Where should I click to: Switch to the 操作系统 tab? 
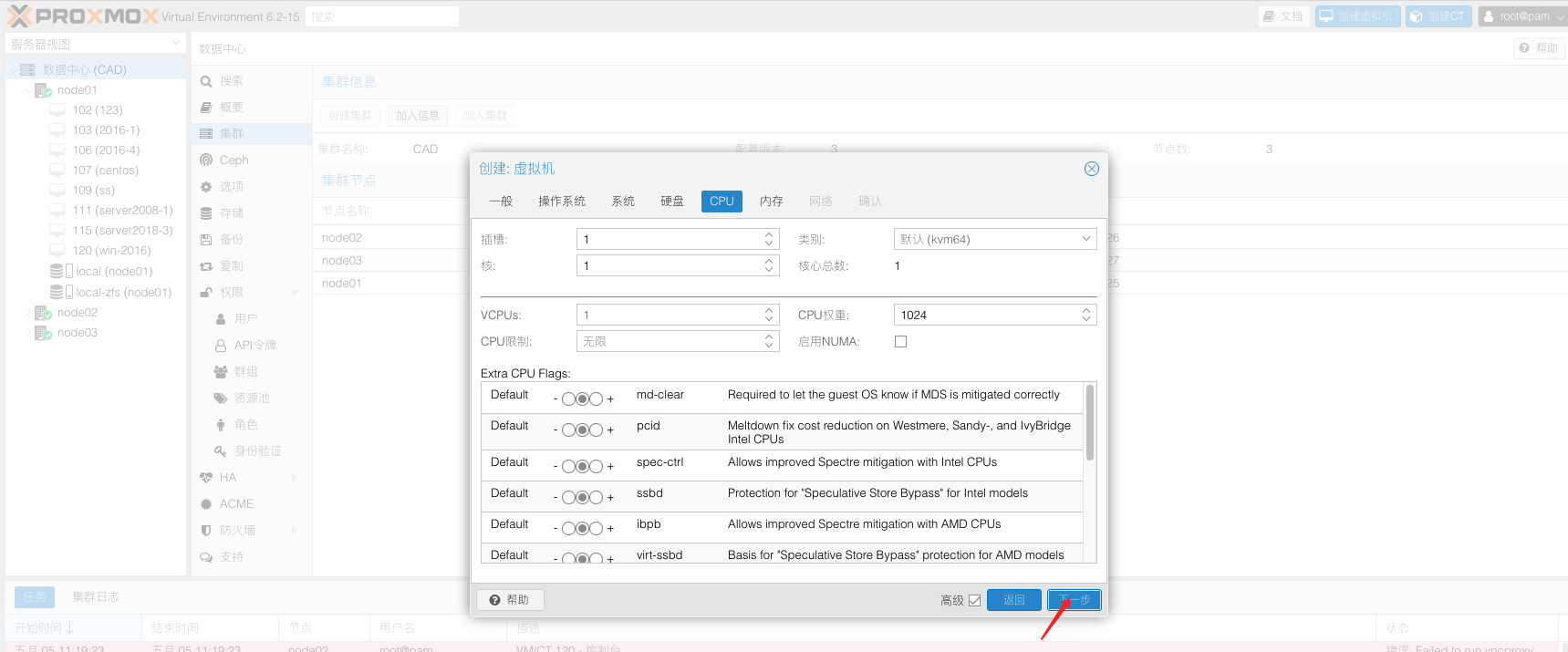tap(562, 202)
